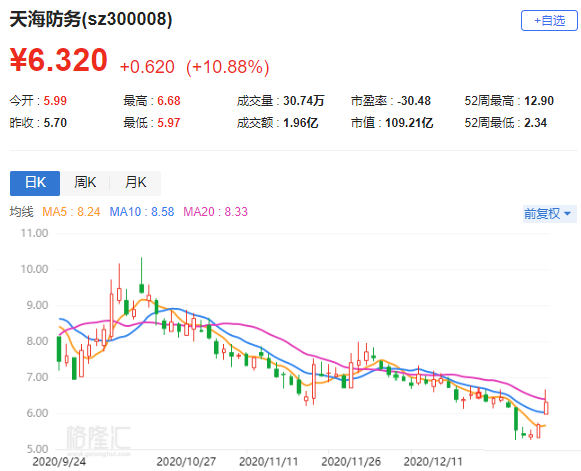Viewport: 581px width, 471px height.
Task: Switch to 日K daily chart tab
Action: pos(35,183)
